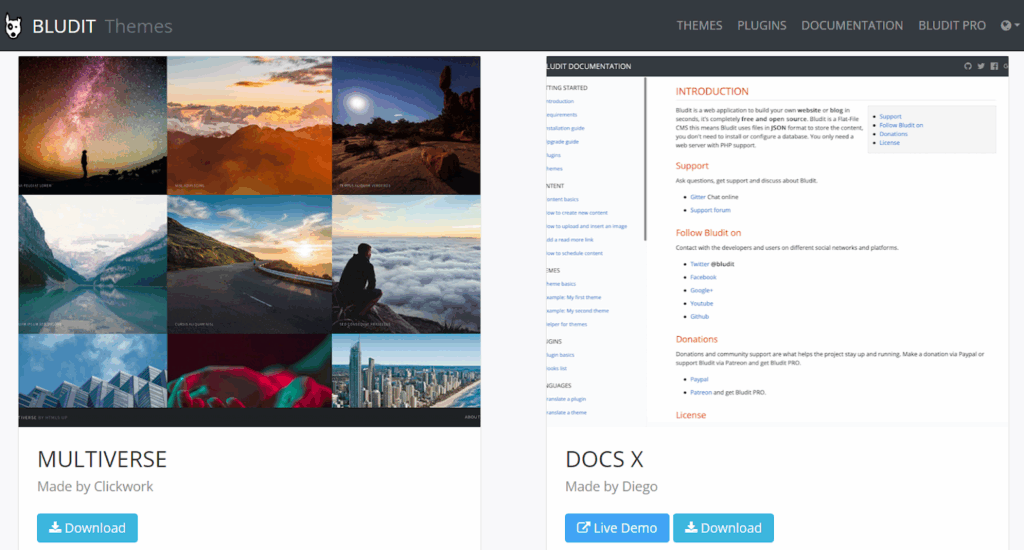Viewport: 1024px width, 550px height.
Task: Click the BLUDIT Themes brand title
Action: (102, 26)
